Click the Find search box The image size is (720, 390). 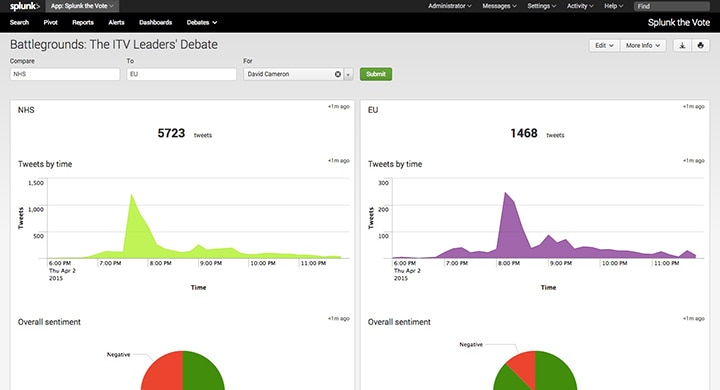click(x=671, y=6)
